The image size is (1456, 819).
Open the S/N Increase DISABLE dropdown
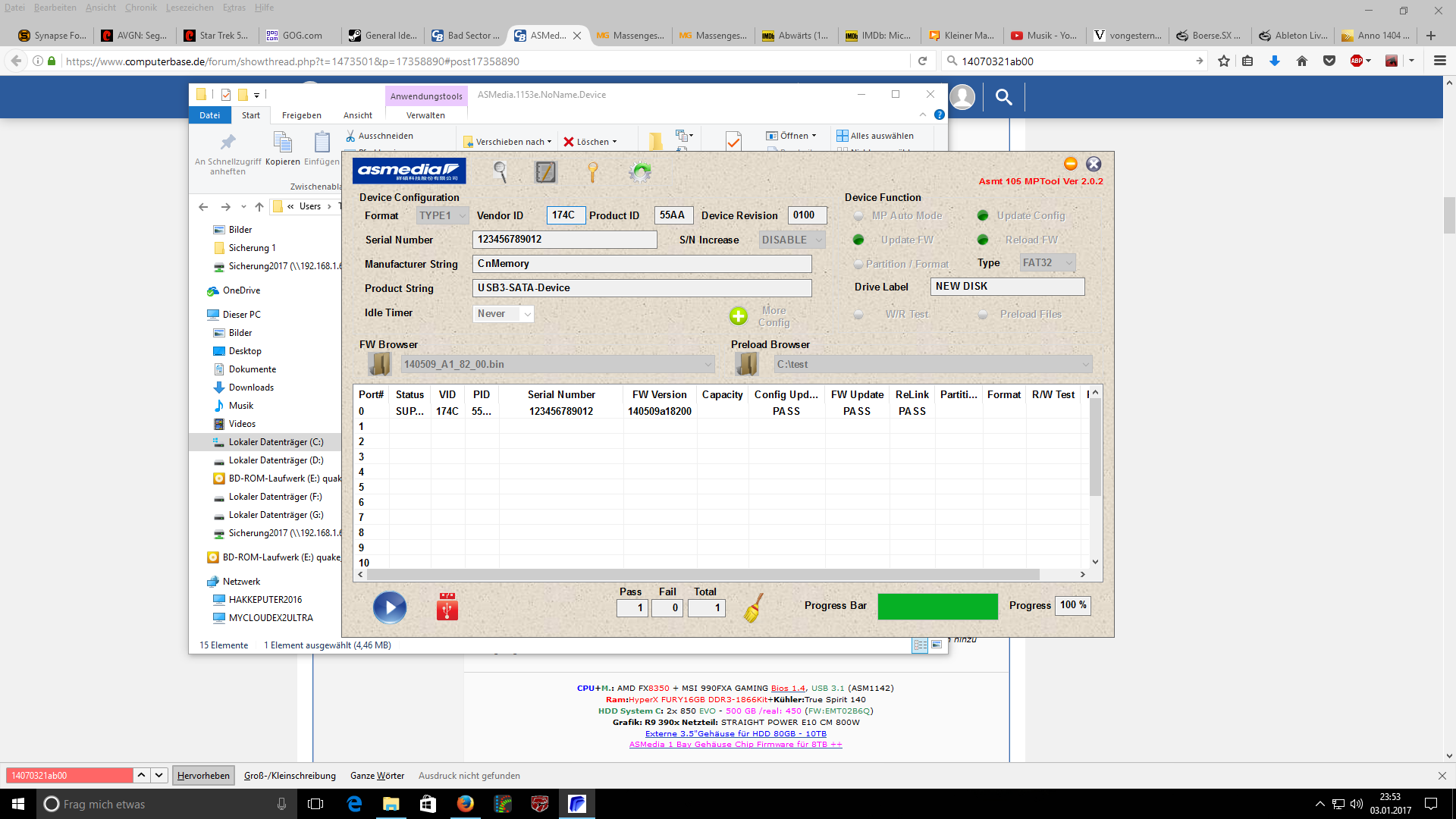tap(792, 240)
